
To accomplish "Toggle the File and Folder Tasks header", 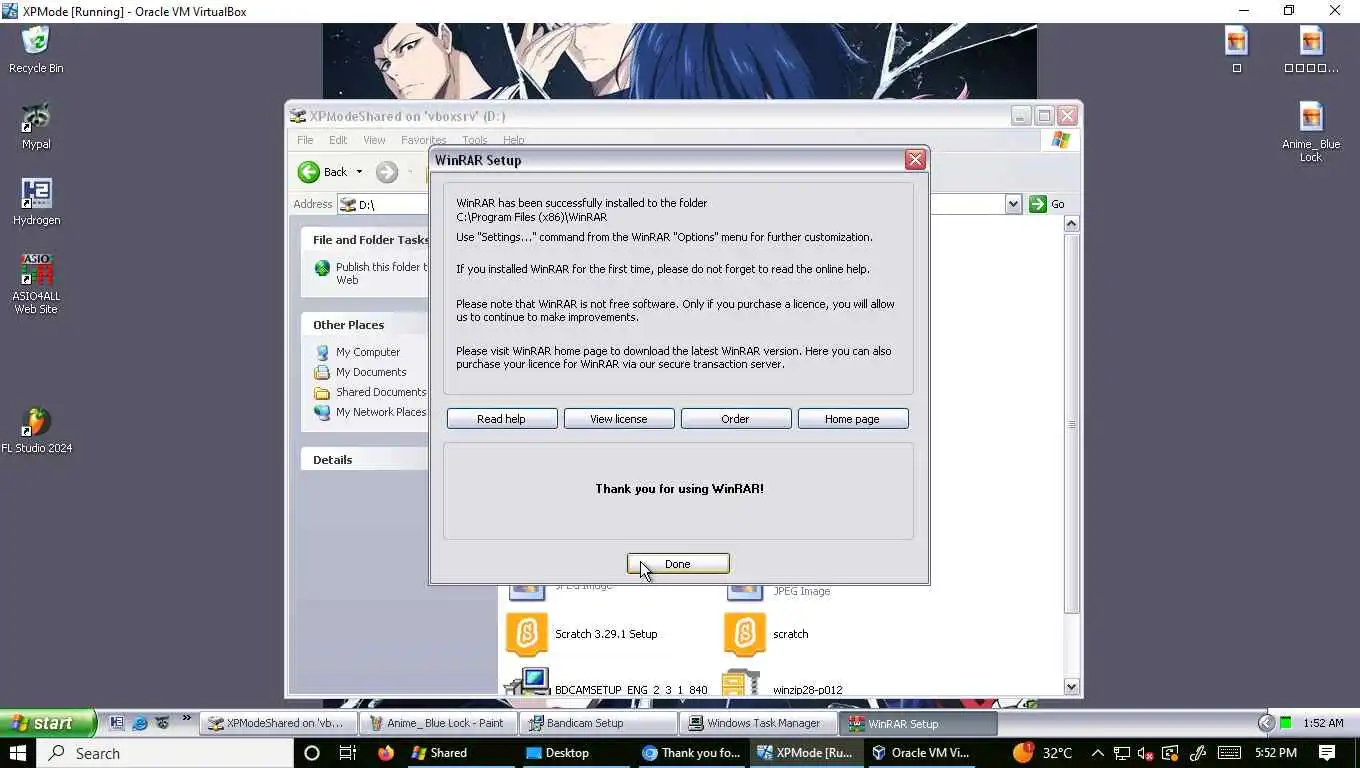I will tap(364, 240).
